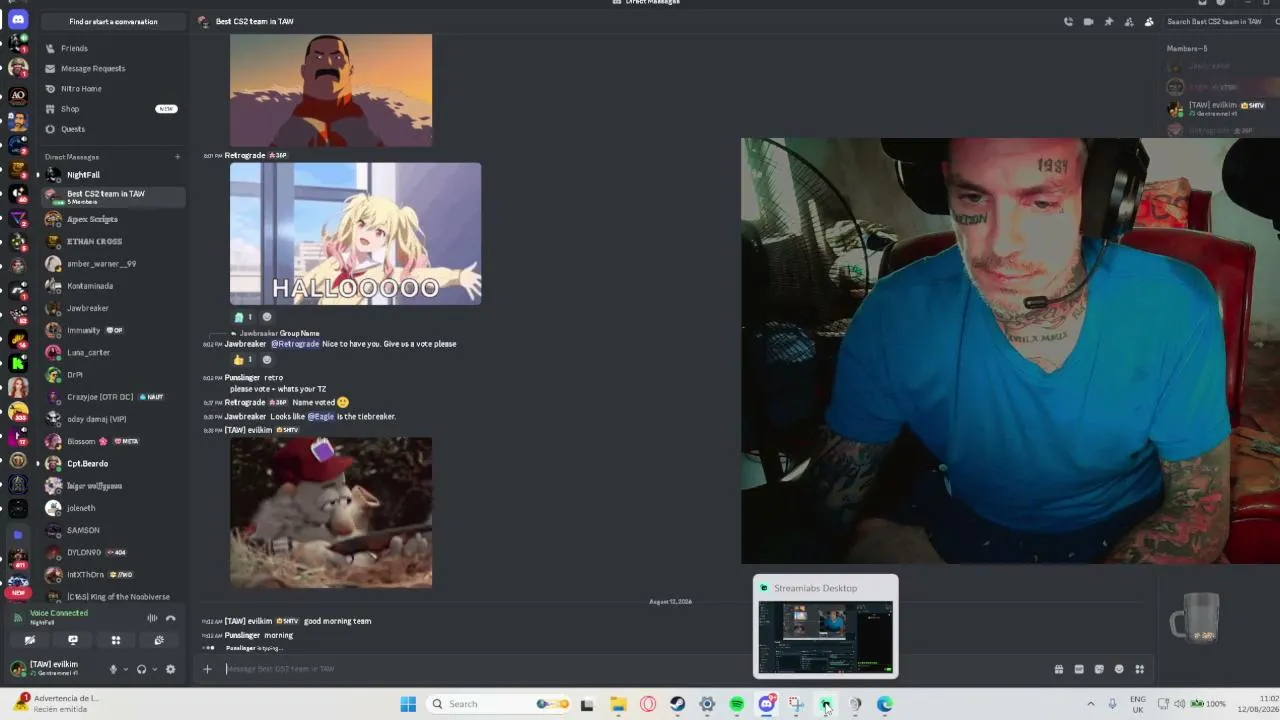The height and width of the screenshot is (720, 1280).
Task: Click the @Retrograde mention in Jawbreaker's message
Action: 295,344
